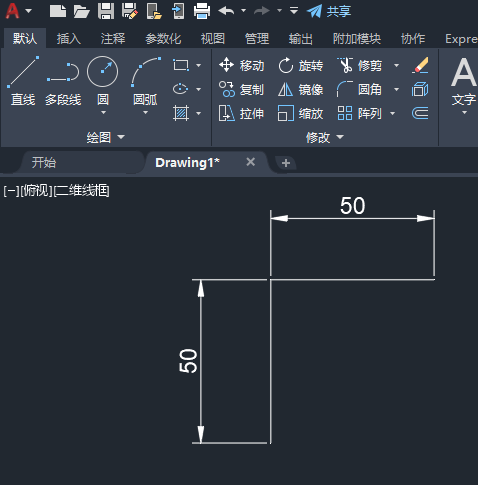Switch to the 插入 ribbon tab

click(x=69, y=39)
